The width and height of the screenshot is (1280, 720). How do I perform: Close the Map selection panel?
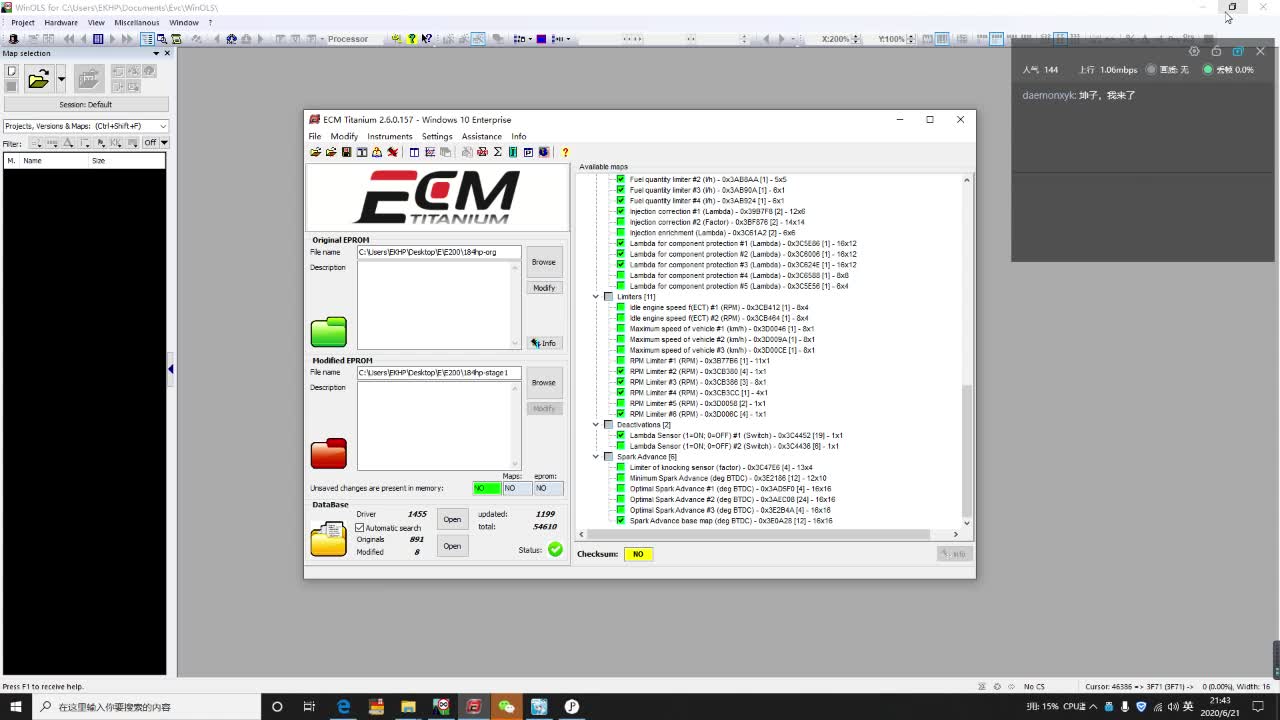(x=167, y=53)
